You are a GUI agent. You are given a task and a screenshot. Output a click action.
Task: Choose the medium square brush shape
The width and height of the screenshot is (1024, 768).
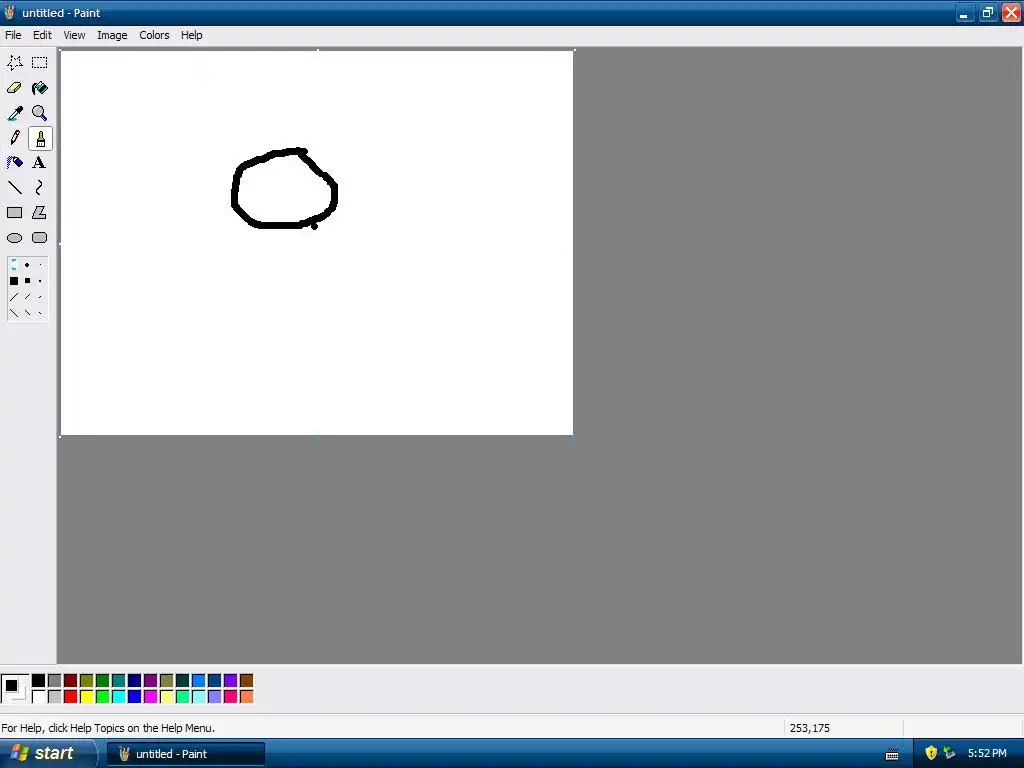(x=27, y=281)
